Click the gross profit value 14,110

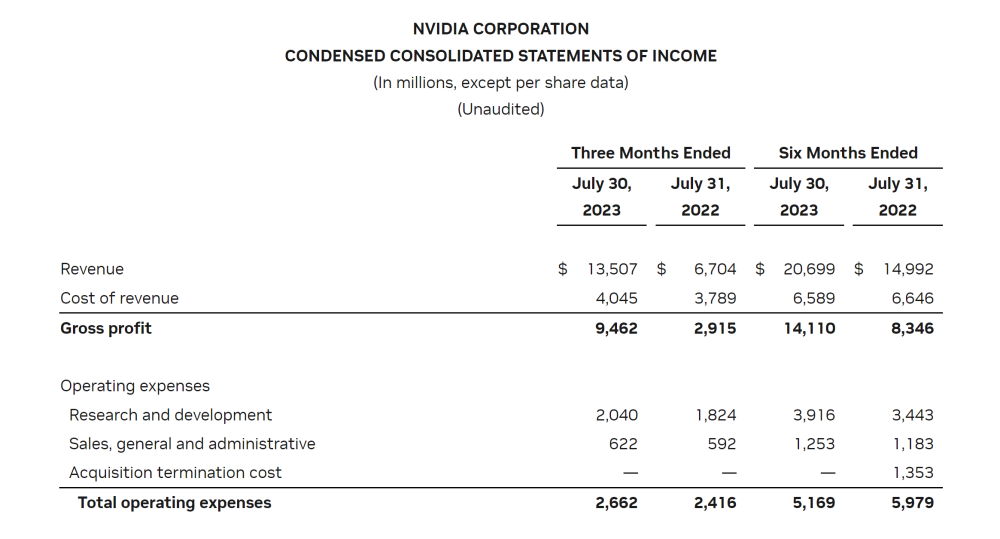tap(809, 329)
